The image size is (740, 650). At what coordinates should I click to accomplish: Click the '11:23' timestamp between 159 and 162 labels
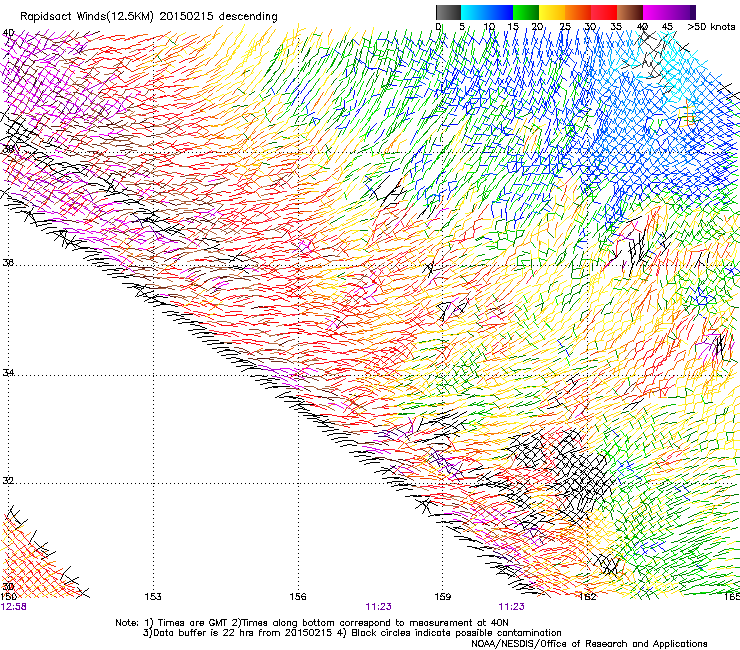click(512, 607)
